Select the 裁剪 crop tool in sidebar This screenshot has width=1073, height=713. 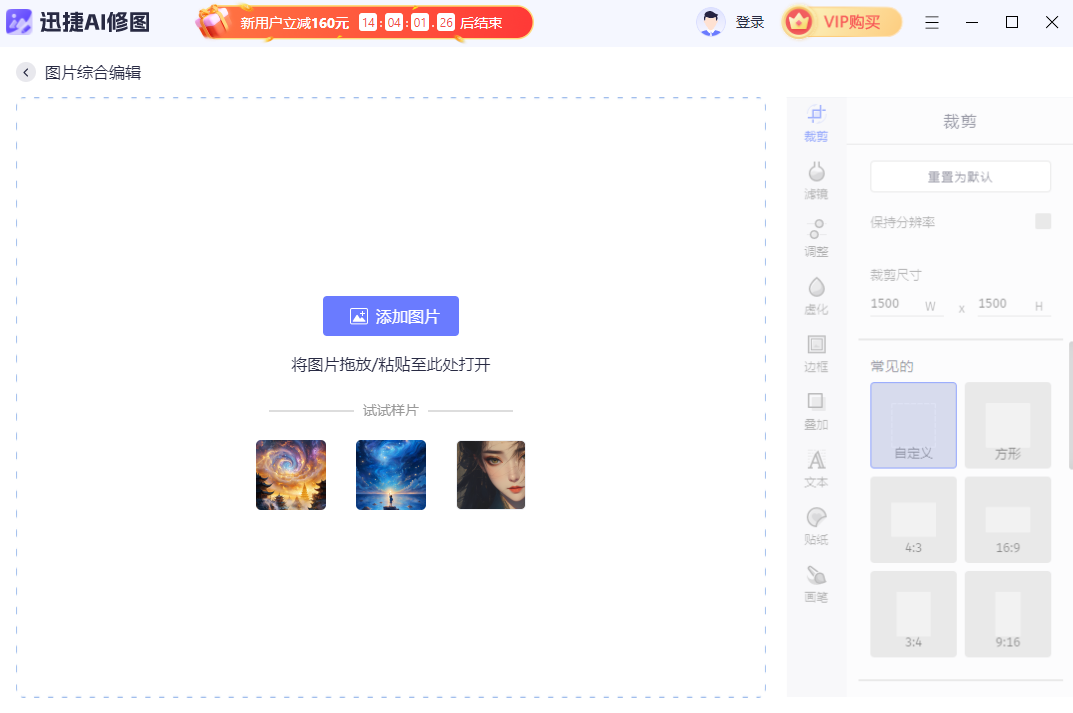tap(815, 123)
